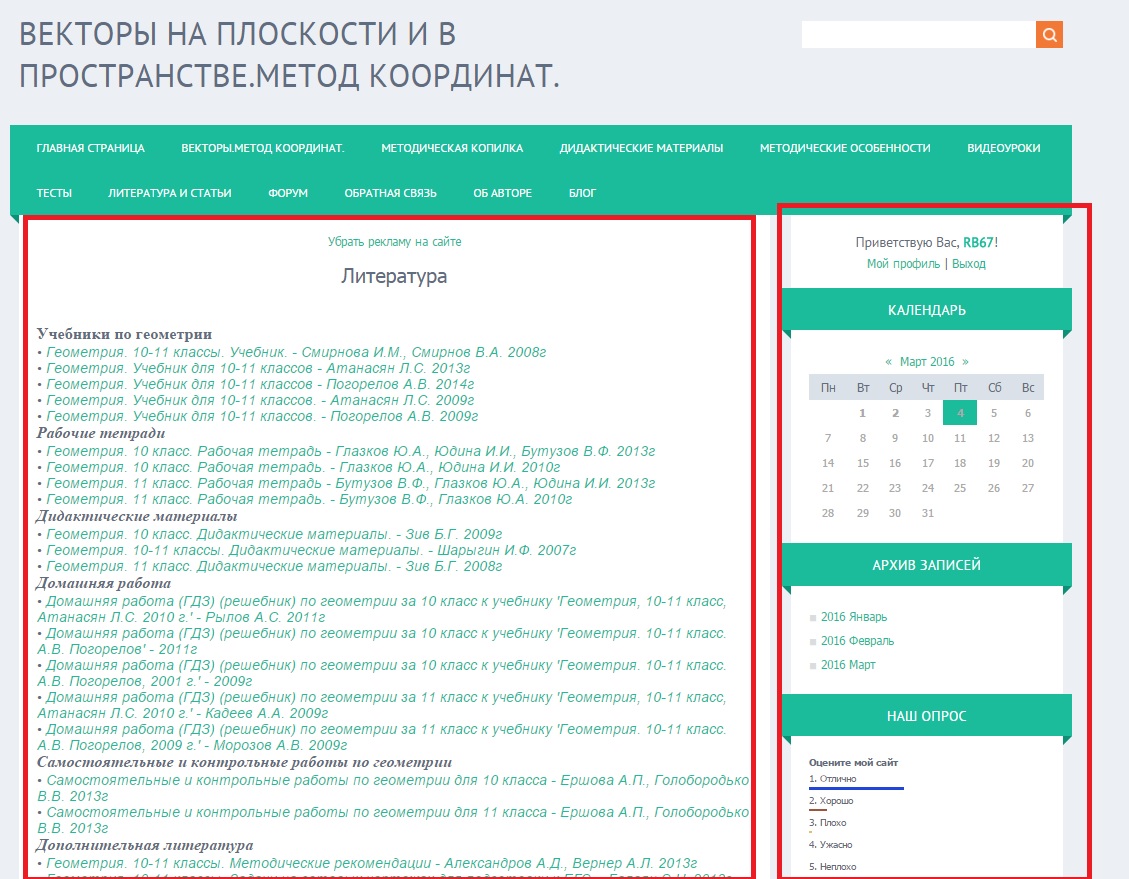Open Погорелов А.В. 2009г textbook link
Image resolution: width=1129 pixels, height=879 pixels.
click(x=262, y=416)
